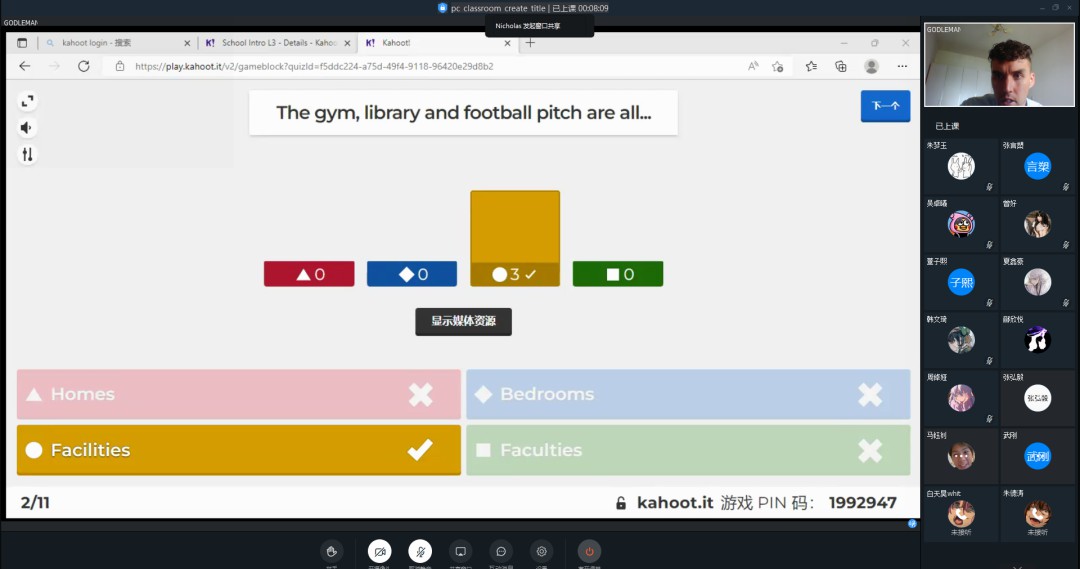Open the browser profile avatar menu

(871, 66)
